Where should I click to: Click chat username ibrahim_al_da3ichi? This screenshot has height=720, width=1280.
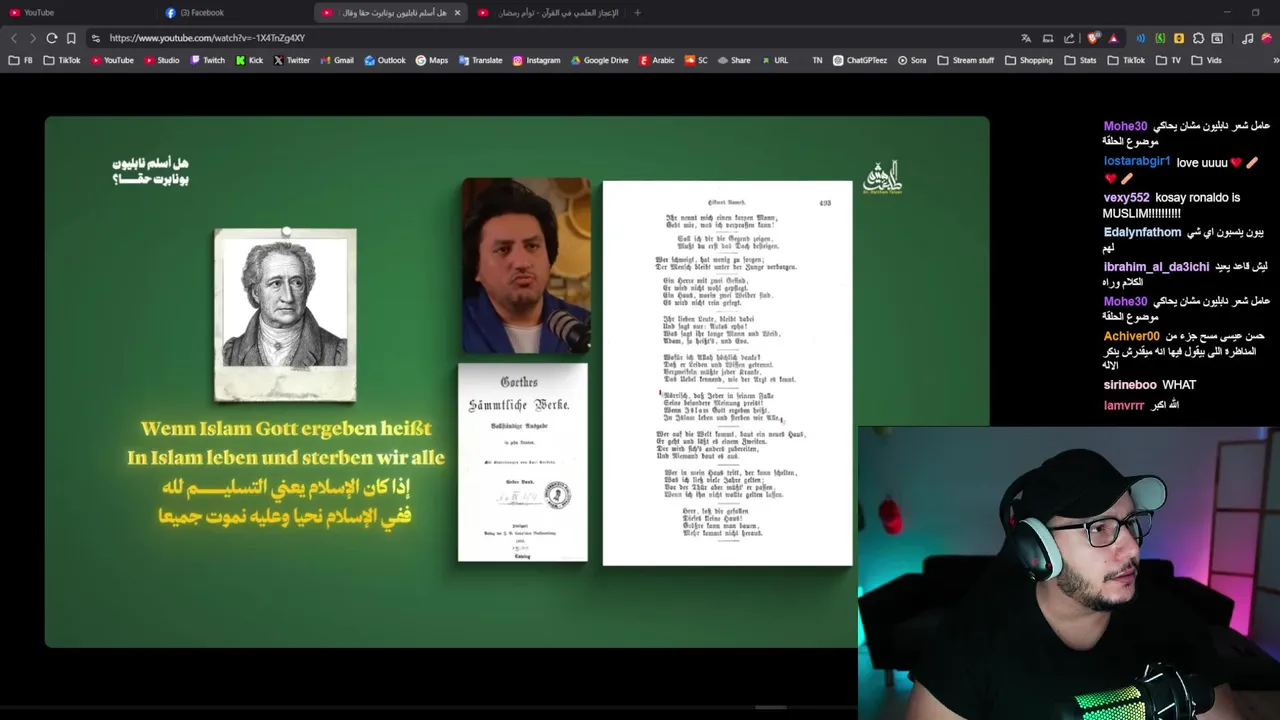(1156, 267)
